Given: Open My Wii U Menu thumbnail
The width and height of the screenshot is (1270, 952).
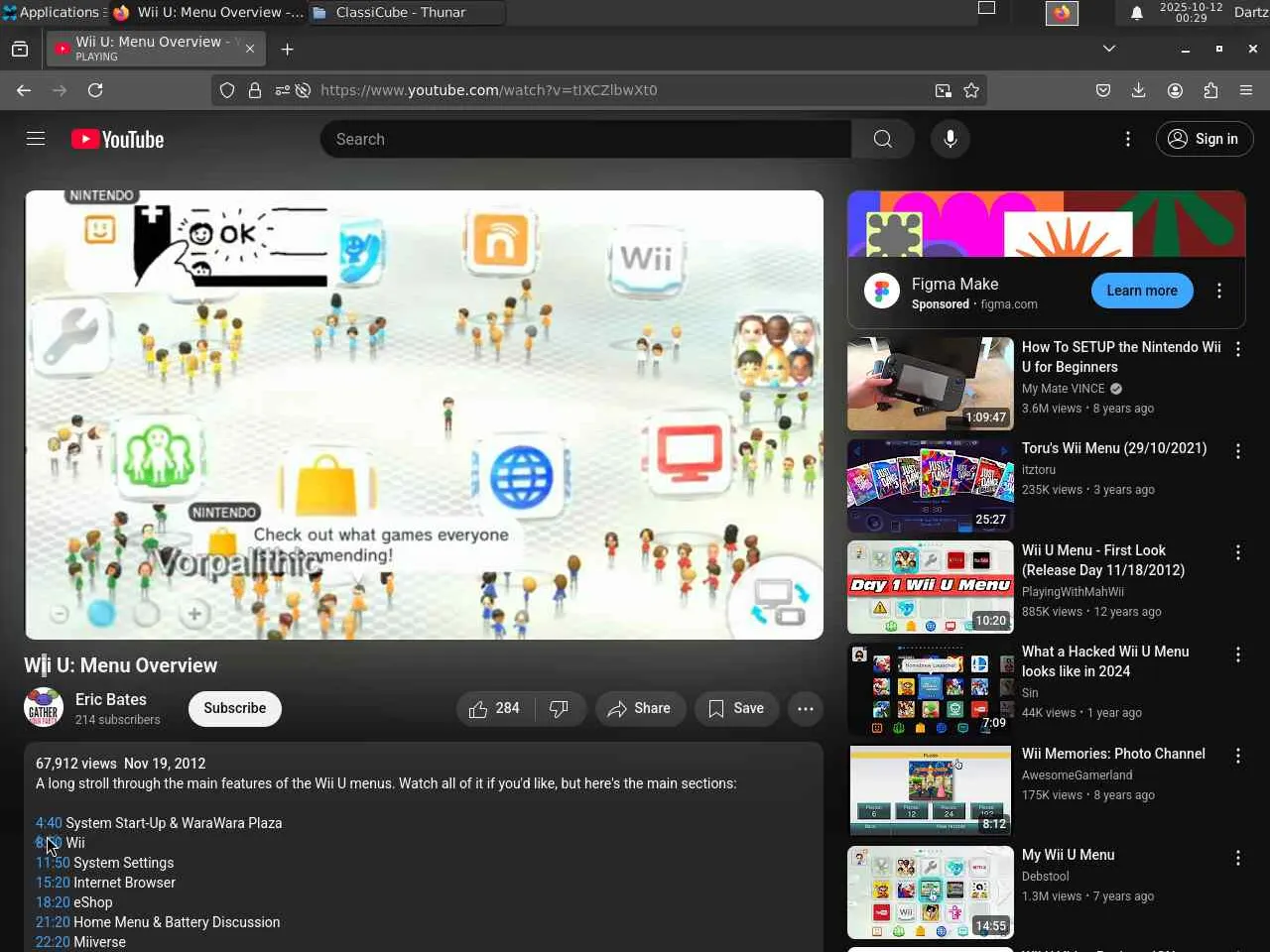Looking at the screenshot, I should pyautogui.click(x=931, y=892).
